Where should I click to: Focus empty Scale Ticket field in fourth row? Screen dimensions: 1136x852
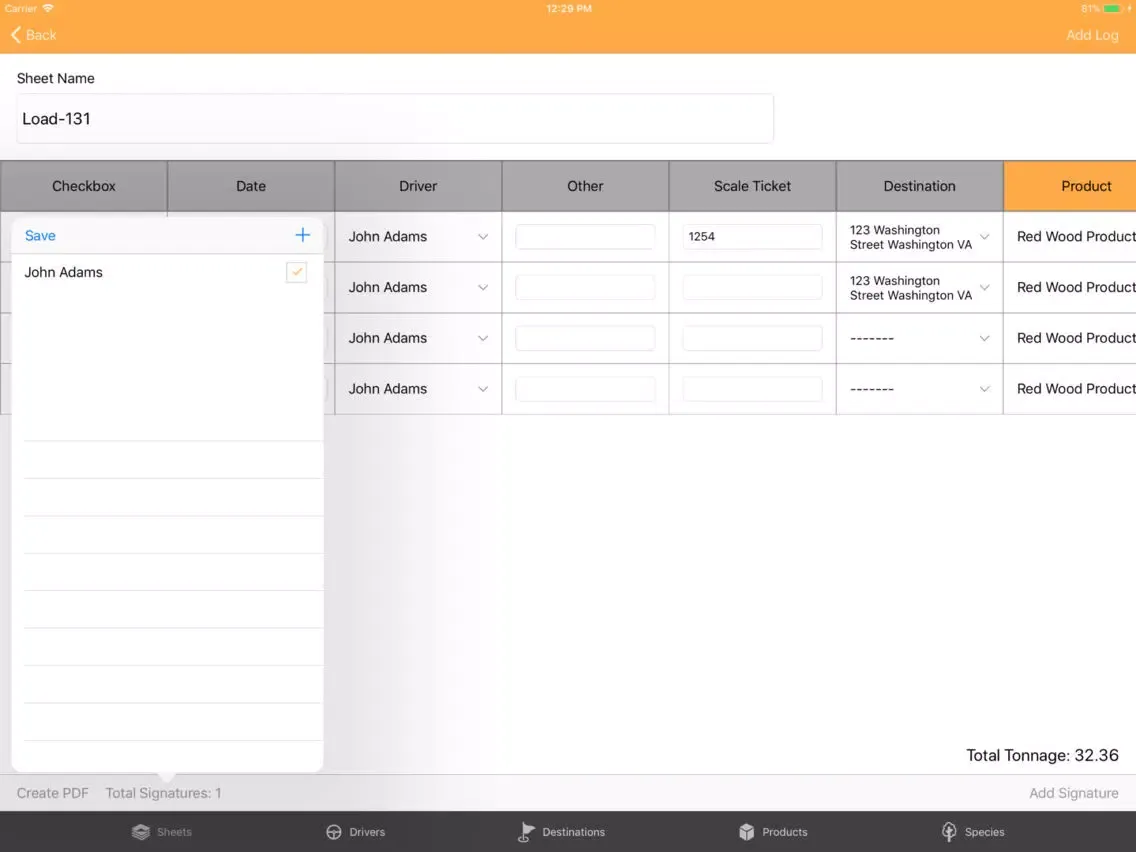tap(752, 389)
